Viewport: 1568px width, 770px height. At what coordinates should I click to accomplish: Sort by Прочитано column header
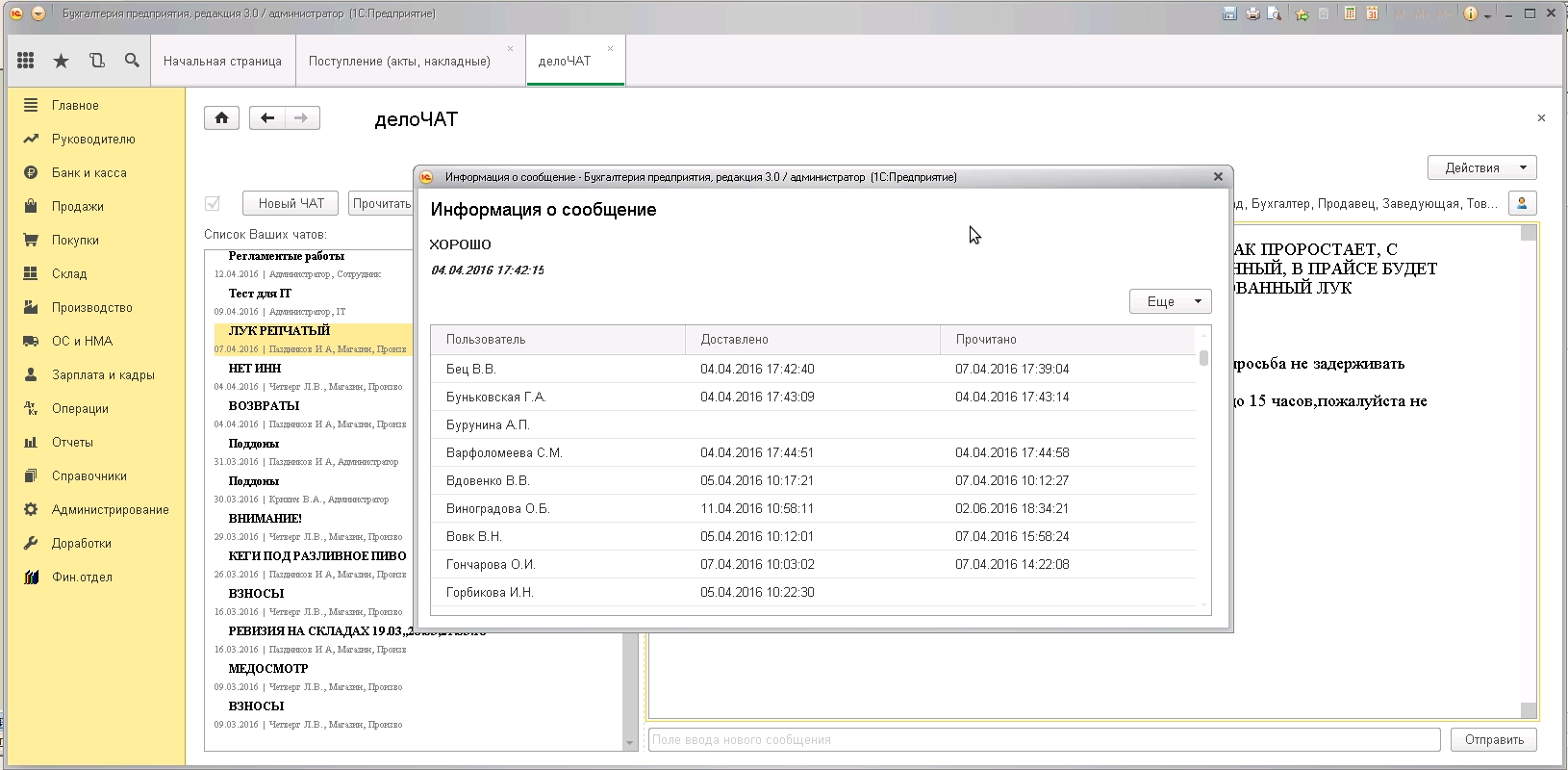tap(1068, 339)
